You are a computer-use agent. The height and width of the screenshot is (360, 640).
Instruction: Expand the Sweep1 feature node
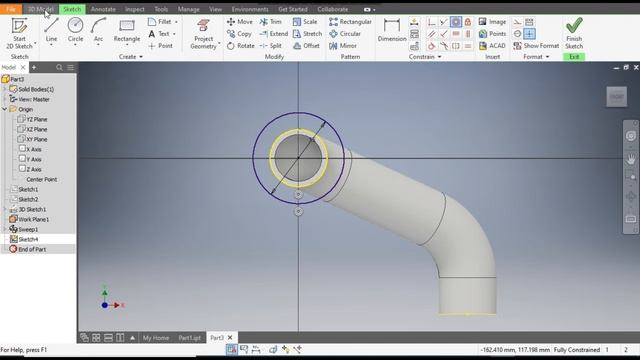click(x=4, y=229)
